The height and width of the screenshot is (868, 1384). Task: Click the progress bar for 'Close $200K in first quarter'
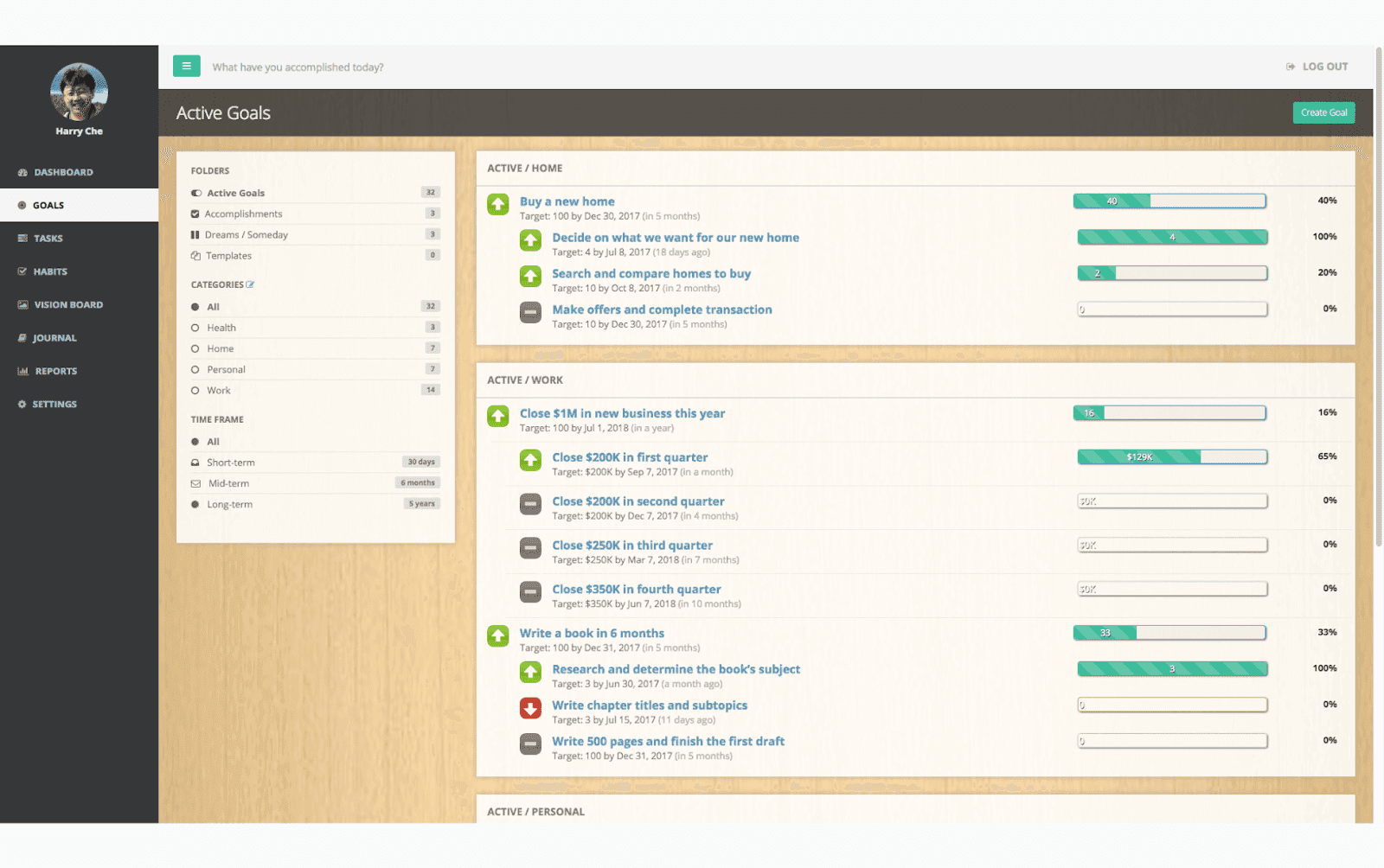[1172, 456]
